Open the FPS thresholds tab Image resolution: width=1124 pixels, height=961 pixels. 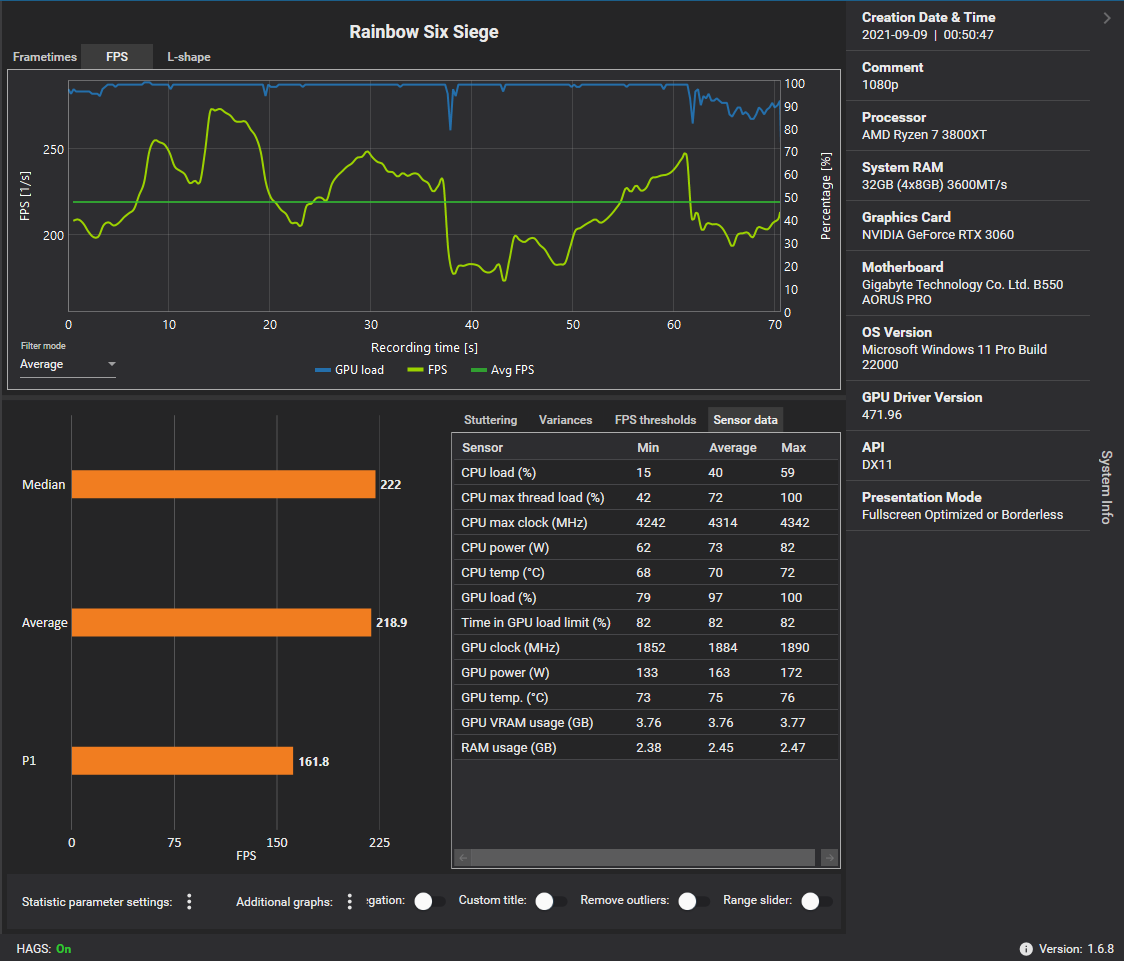655,420
